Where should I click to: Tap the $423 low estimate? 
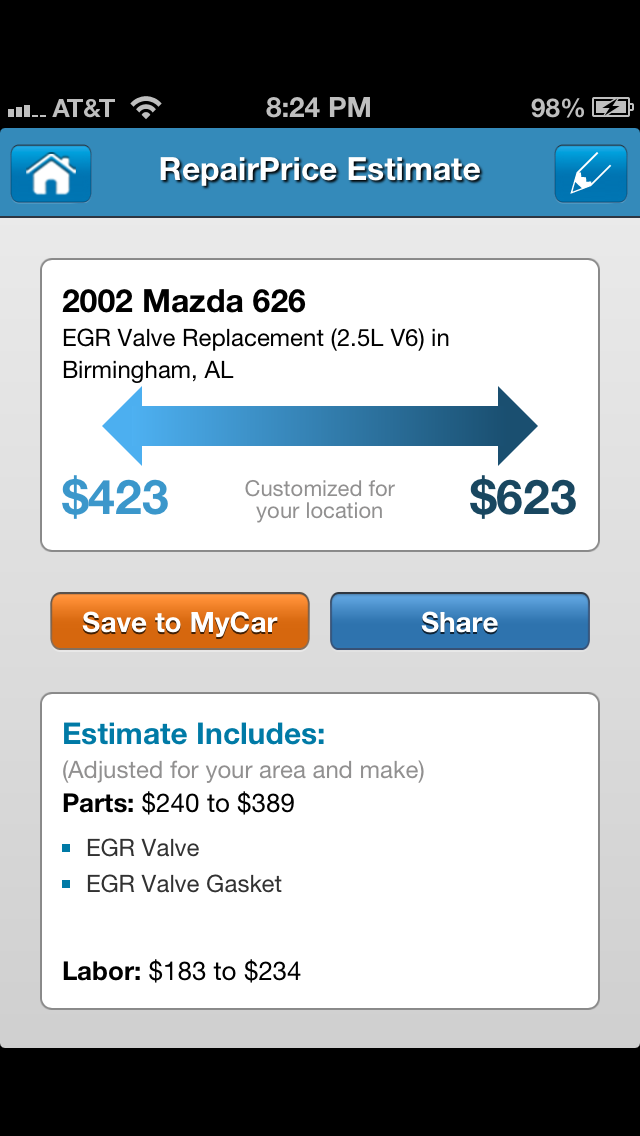tap(115, 498)
